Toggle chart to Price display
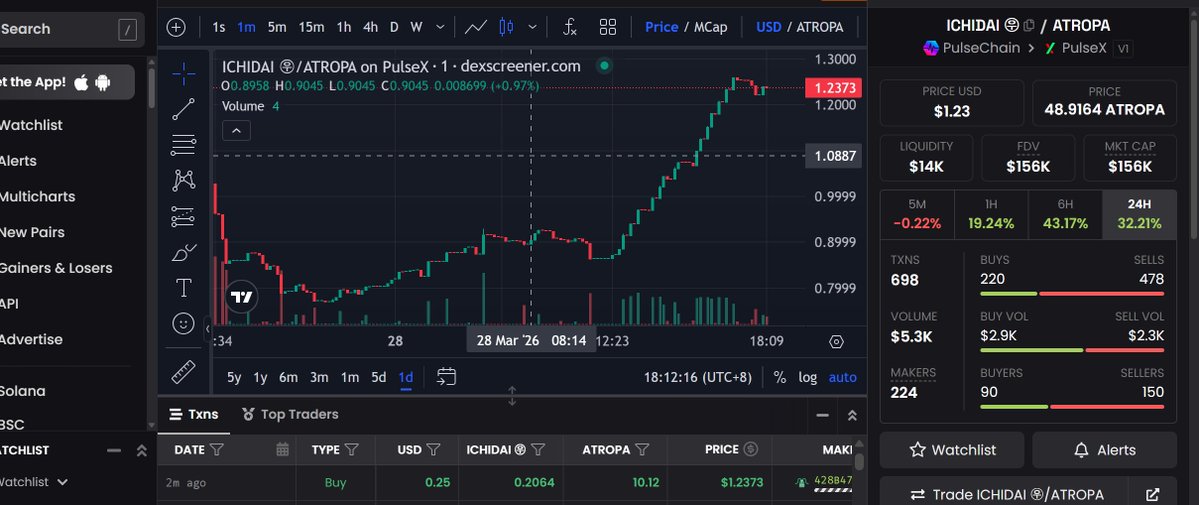 (x=661, y=27)
